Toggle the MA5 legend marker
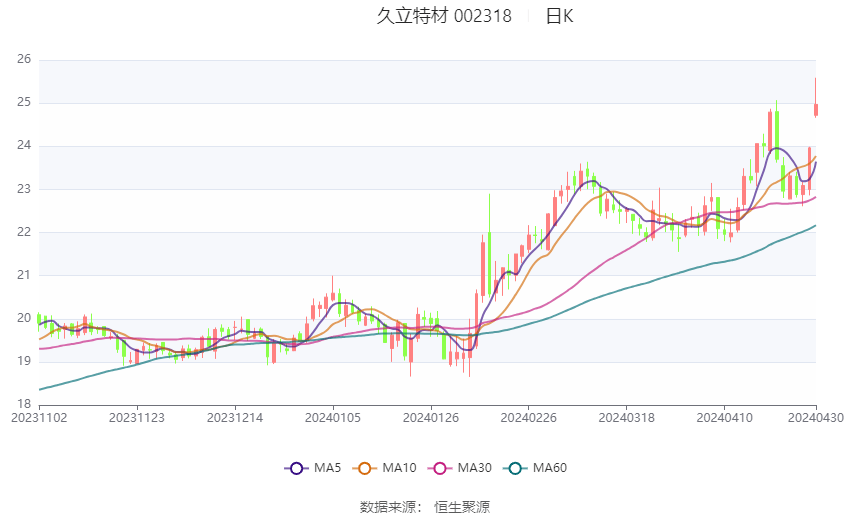Image resolution: width=850 pixels, height=517 pixels. point(297,468)
